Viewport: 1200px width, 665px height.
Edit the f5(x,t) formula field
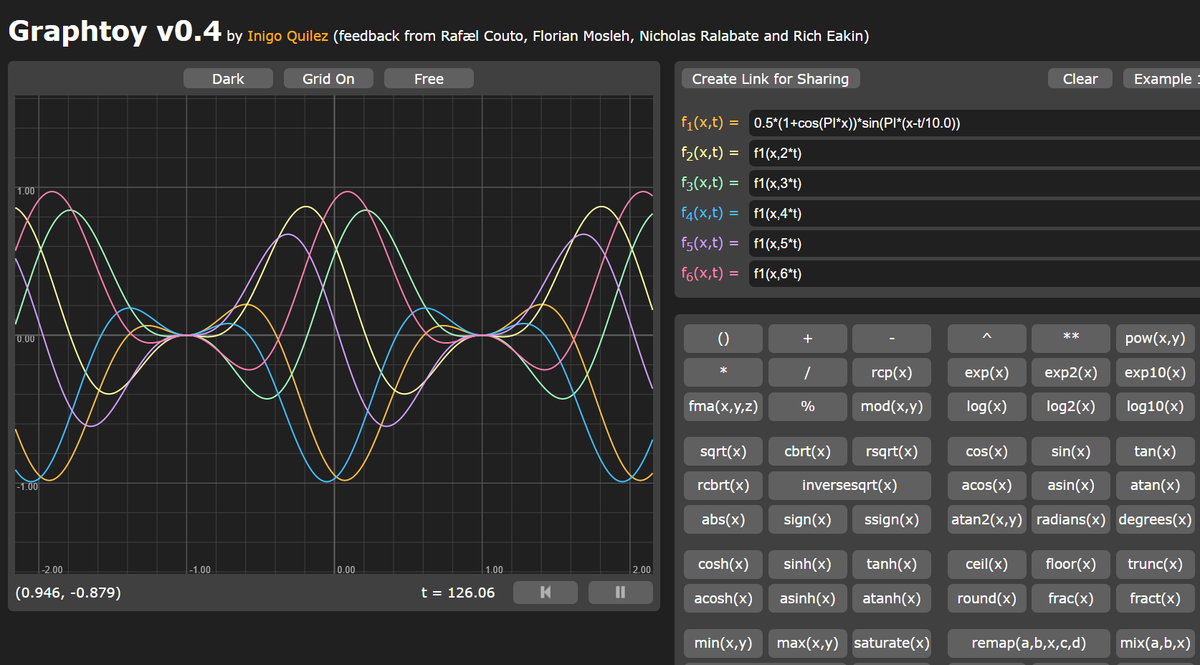(973, 243)
